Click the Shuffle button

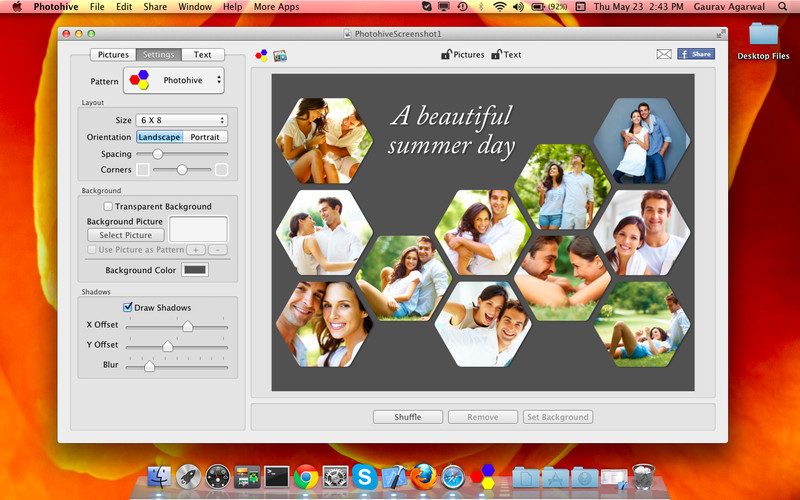[408, 417]
